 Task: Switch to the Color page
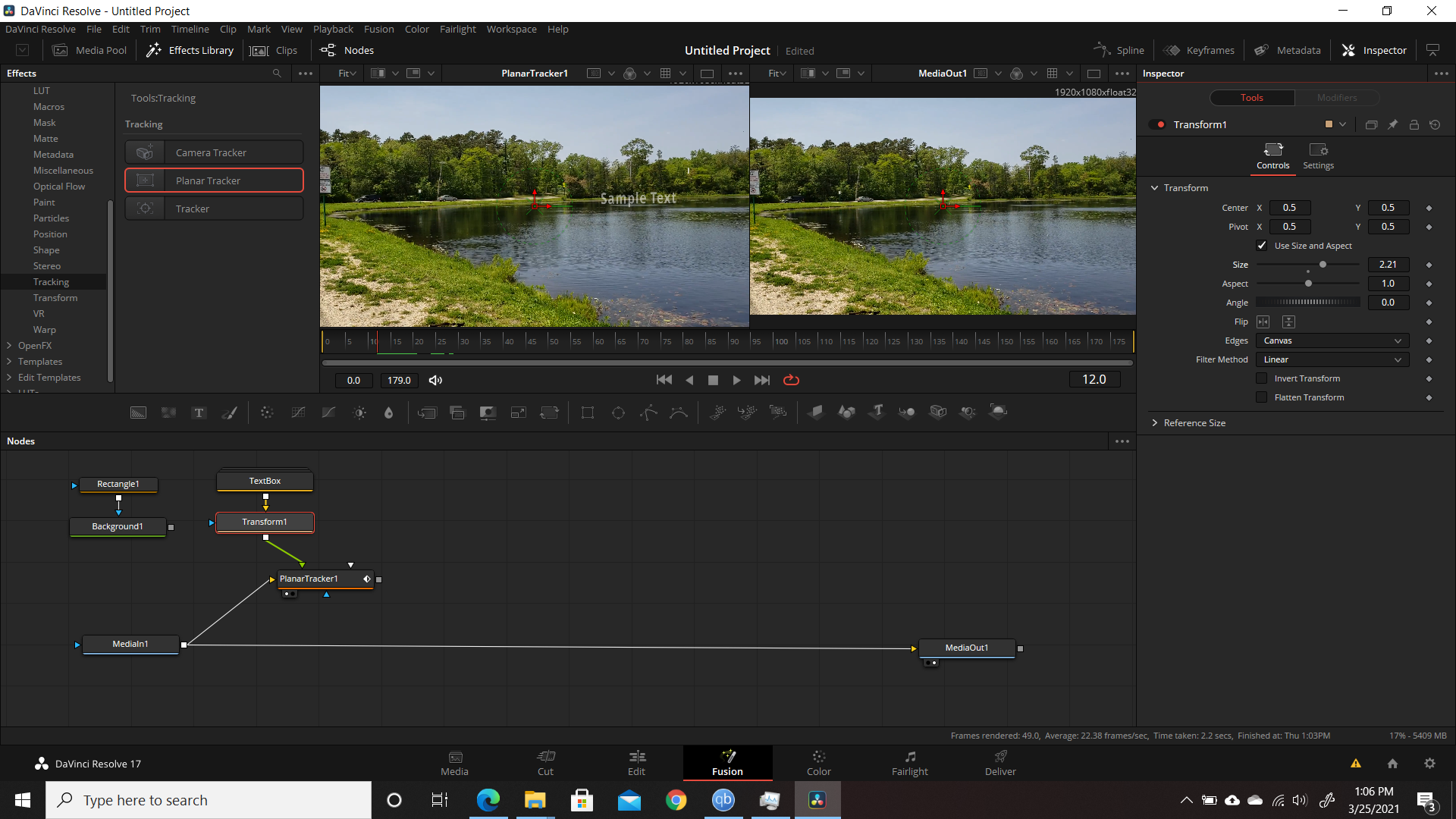[x=818, y=763]
